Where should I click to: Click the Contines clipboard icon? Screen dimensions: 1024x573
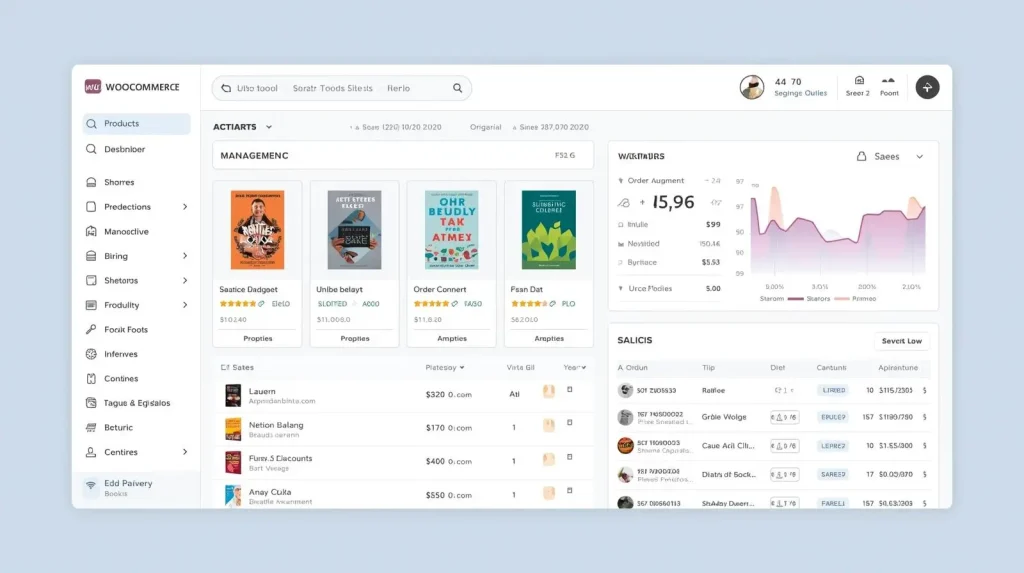pos(91,378)
